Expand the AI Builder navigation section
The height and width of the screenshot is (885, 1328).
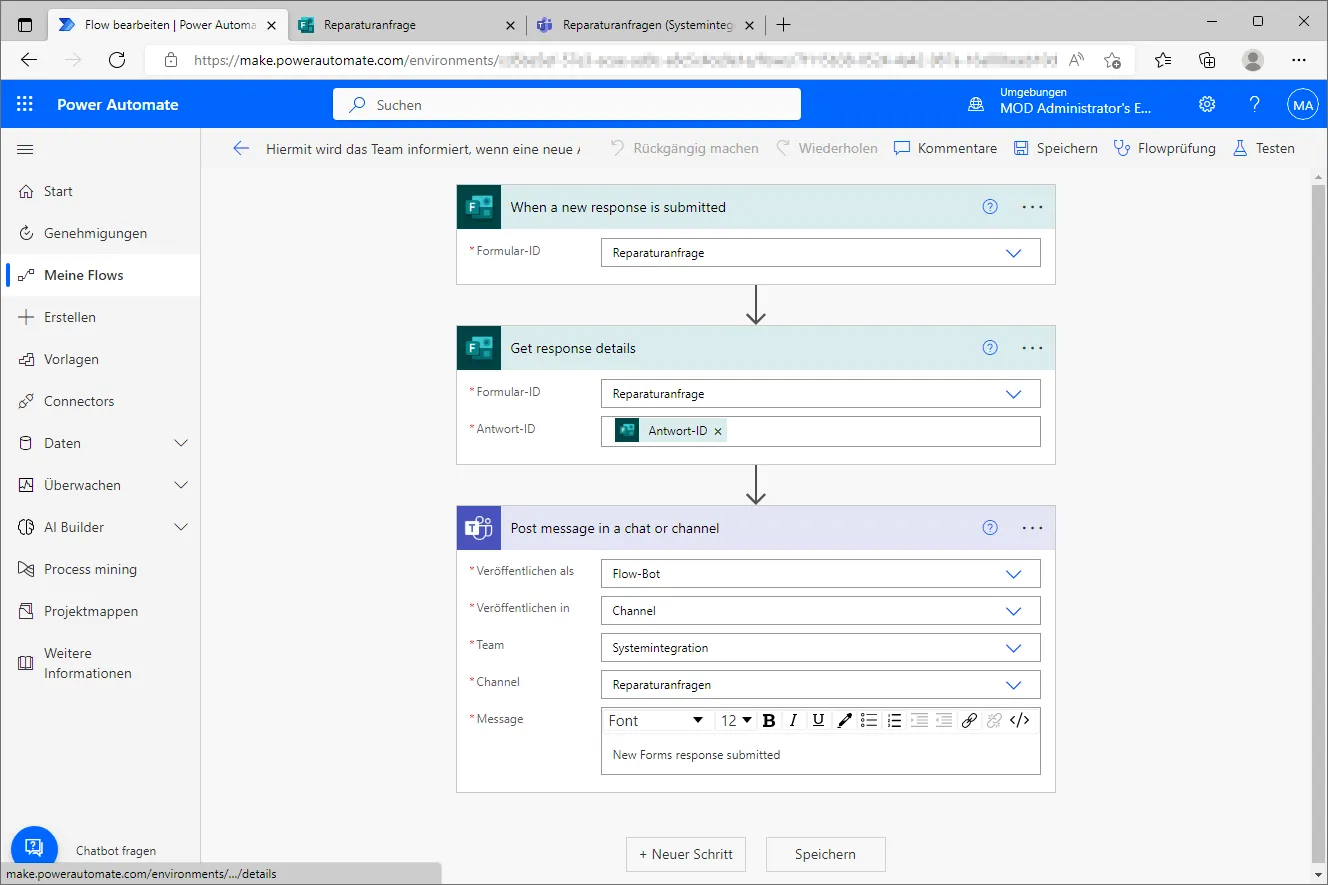[x=181, y=527]
